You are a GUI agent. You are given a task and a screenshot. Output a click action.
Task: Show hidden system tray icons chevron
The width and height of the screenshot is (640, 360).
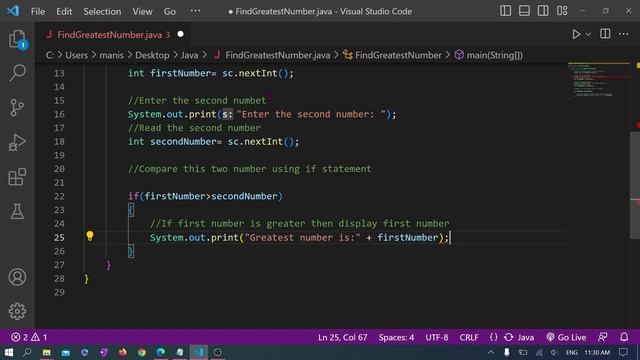491,352
